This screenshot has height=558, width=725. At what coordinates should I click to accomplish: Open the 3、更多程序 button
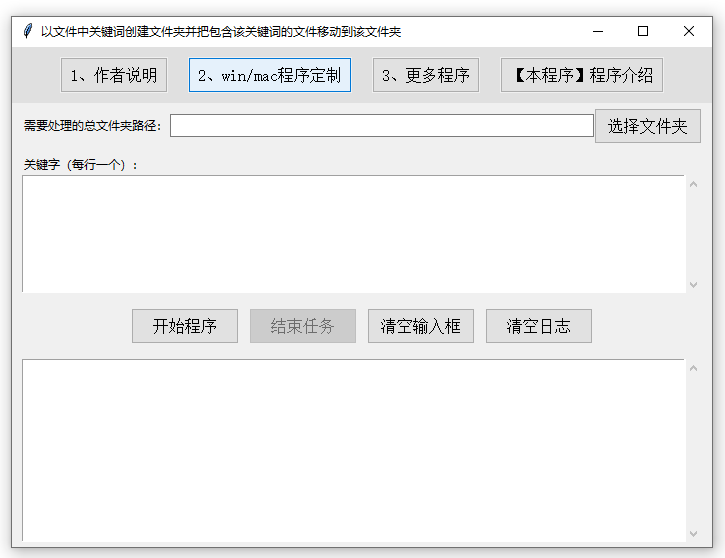(x=426, y=75)
